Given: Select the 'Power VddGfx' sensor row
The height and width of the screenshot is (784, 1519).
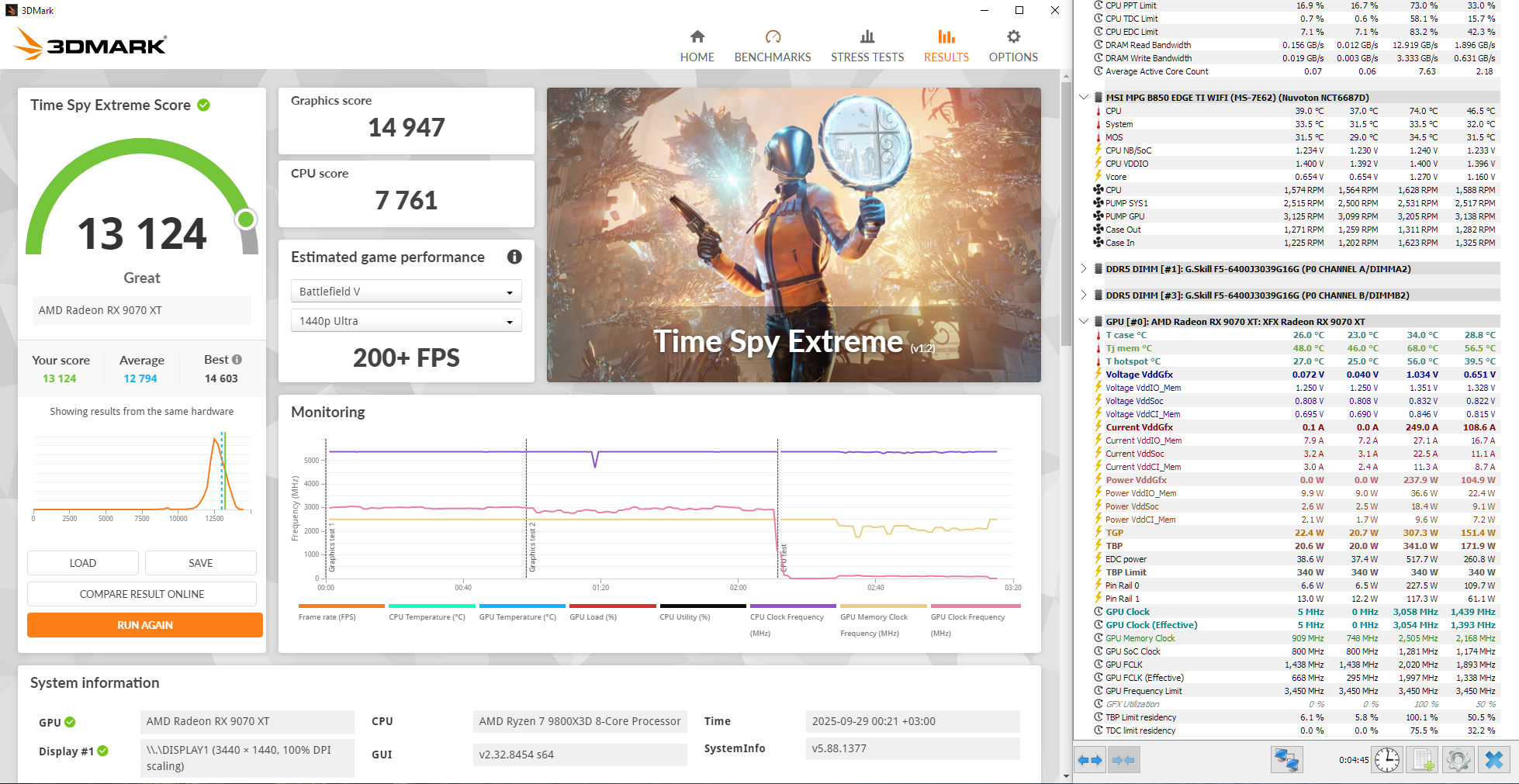Looking at the screenshot, I should (x=1296, y=480).
